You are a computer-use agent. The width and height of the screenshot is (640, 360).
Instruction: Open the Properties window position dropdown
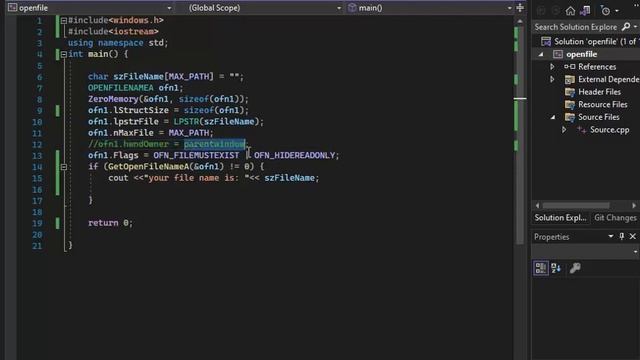click(611, 236)
